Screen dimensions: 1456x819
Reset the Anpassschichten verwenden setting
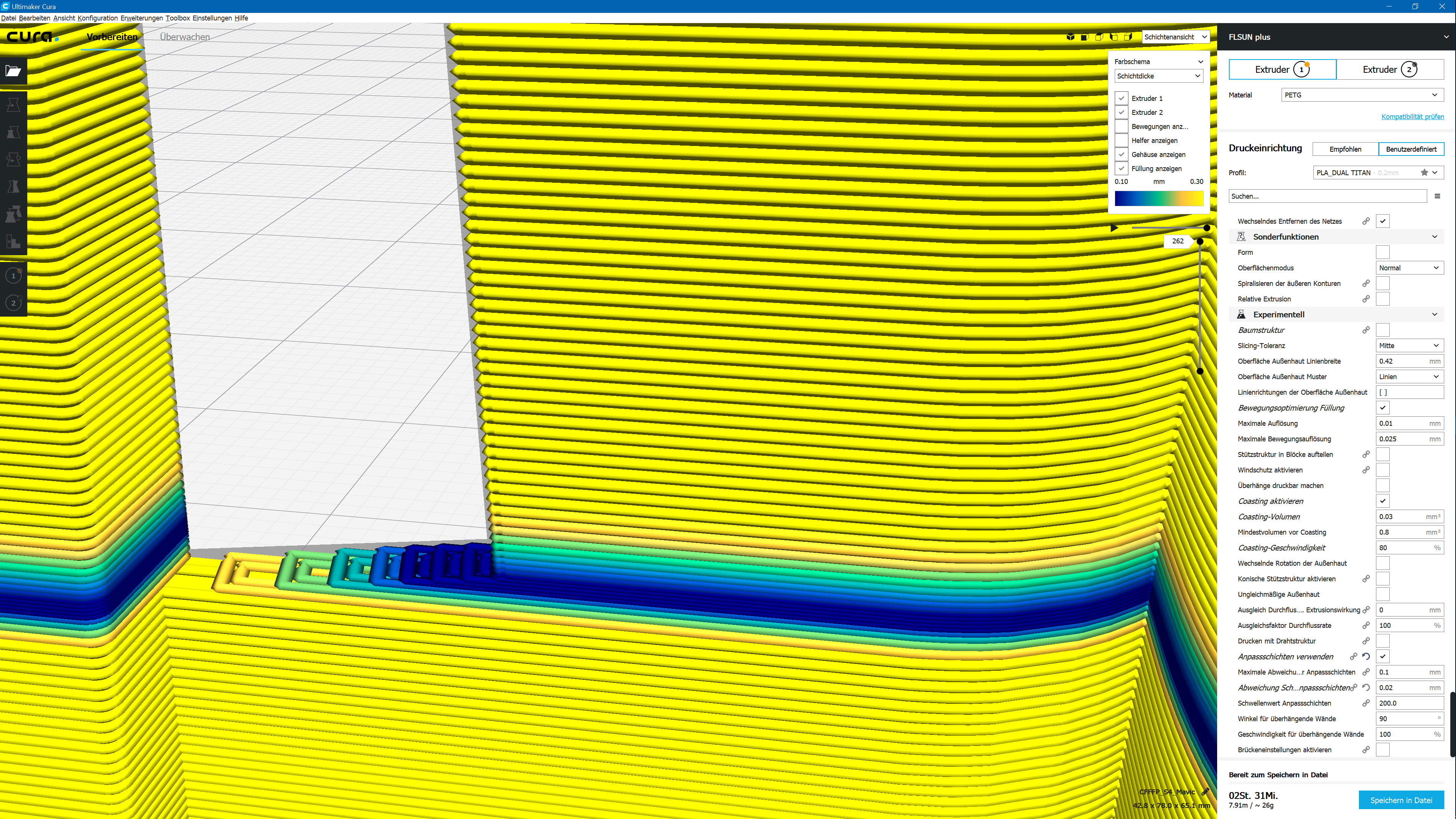pyautogui.click(x=1366, y=656)
